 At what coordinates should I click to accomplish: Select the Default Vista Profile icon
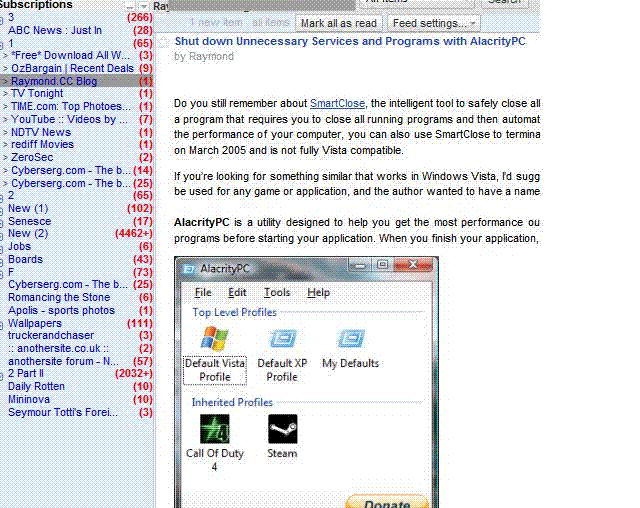[215, 338]
